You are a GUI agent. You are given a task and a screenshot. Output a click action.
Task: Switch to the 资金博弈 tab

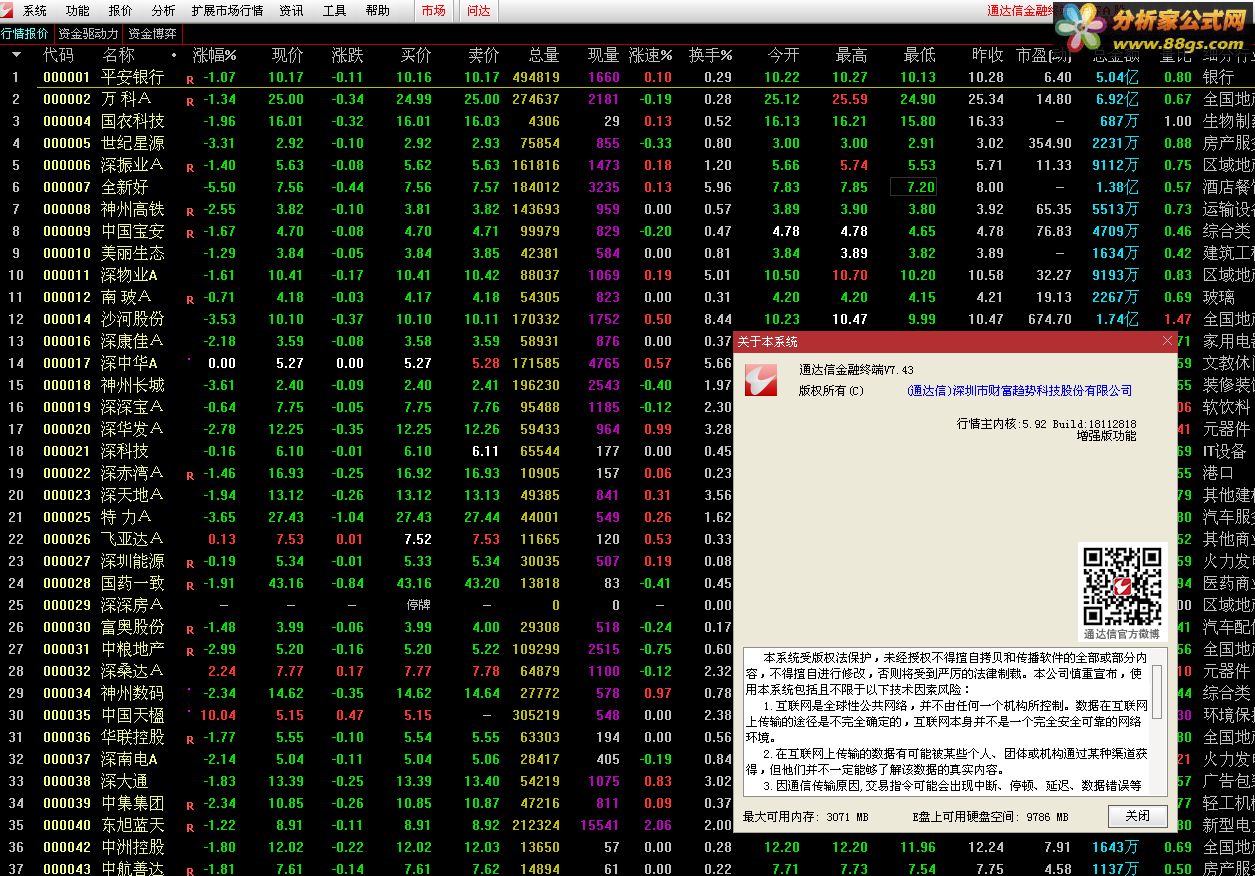(152, 33)
